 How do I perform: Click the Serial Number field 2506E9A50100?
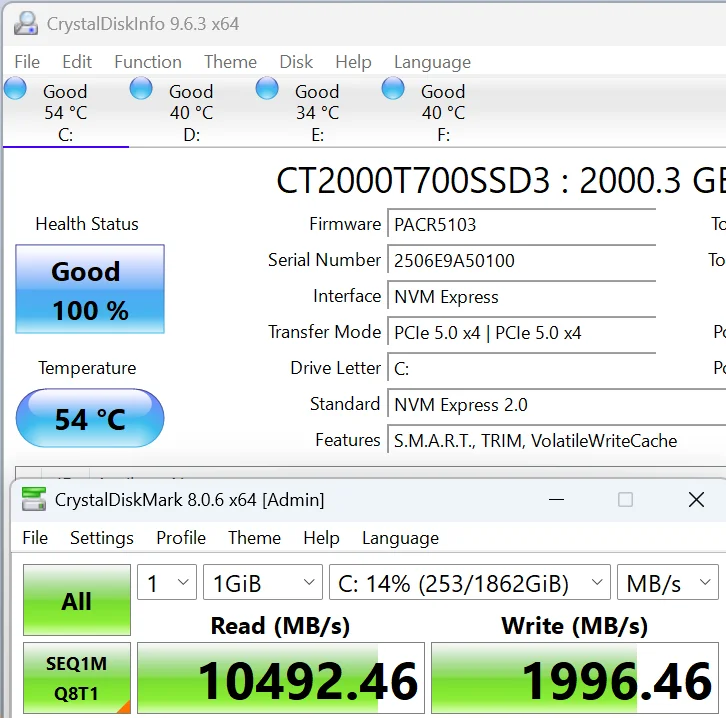point(522,261)
